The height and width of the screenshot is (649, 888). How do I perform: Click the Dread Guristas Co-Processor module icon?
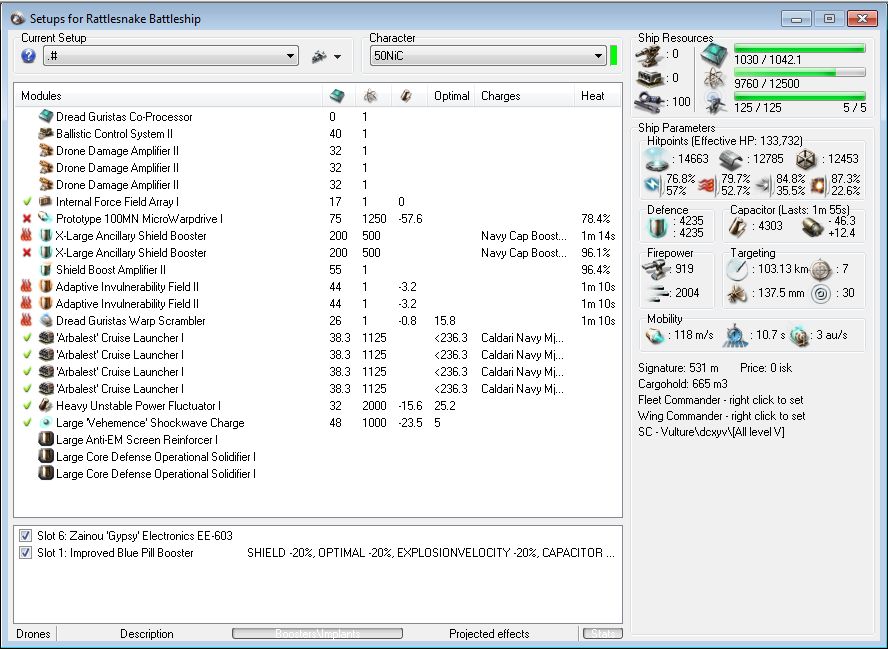46,117
